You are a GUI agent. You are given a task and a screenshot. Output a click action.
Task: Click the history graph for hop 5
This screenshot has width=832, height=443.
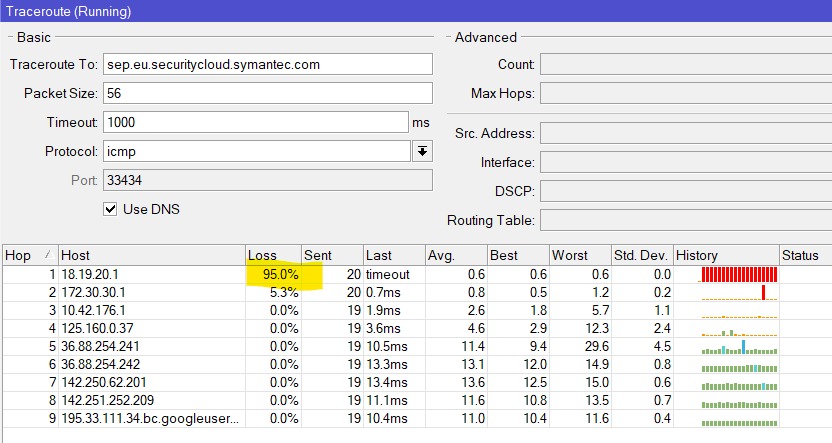(739, 347)
